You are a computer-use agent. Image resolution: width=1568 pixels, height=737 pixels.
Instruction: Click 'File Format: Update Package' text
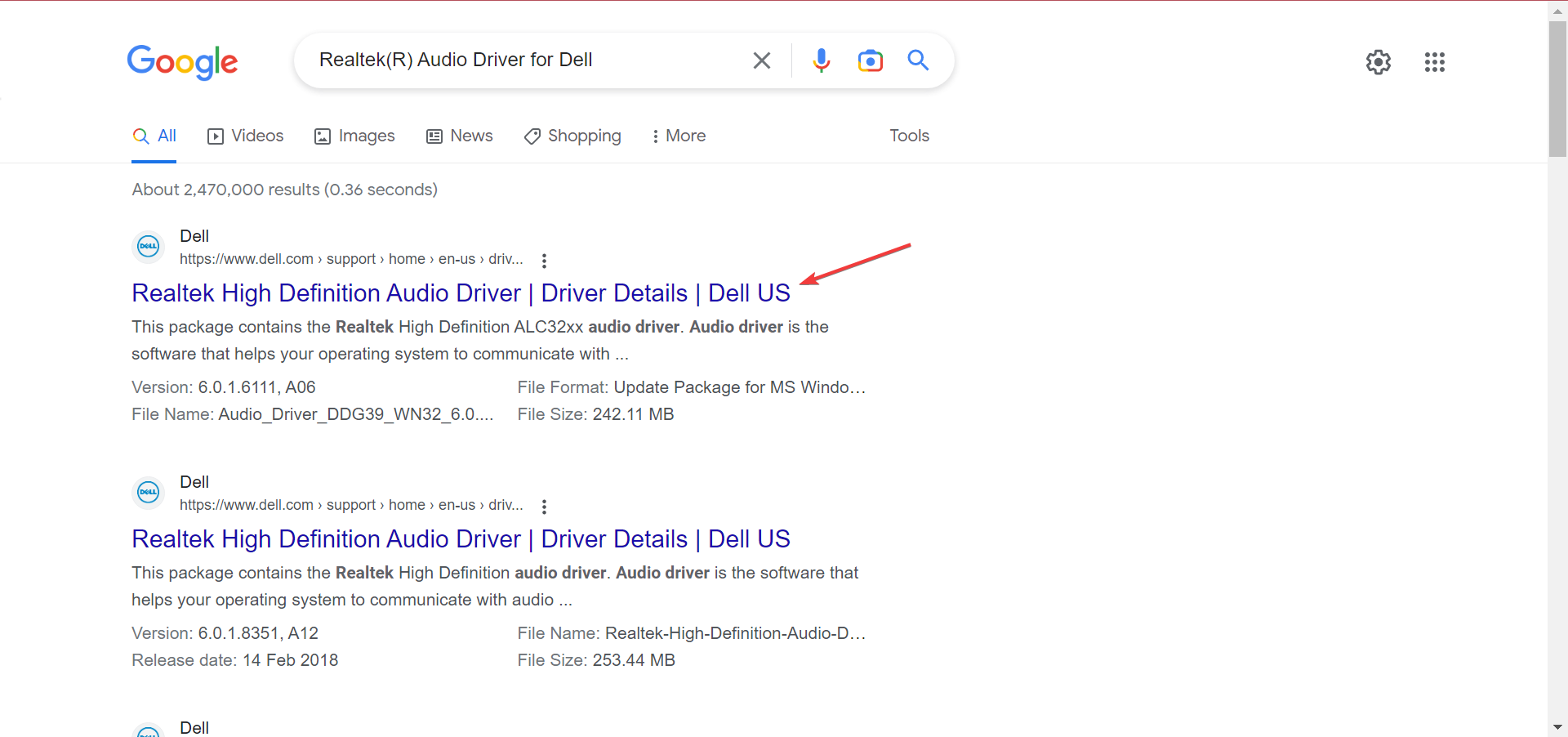[692, 387]
